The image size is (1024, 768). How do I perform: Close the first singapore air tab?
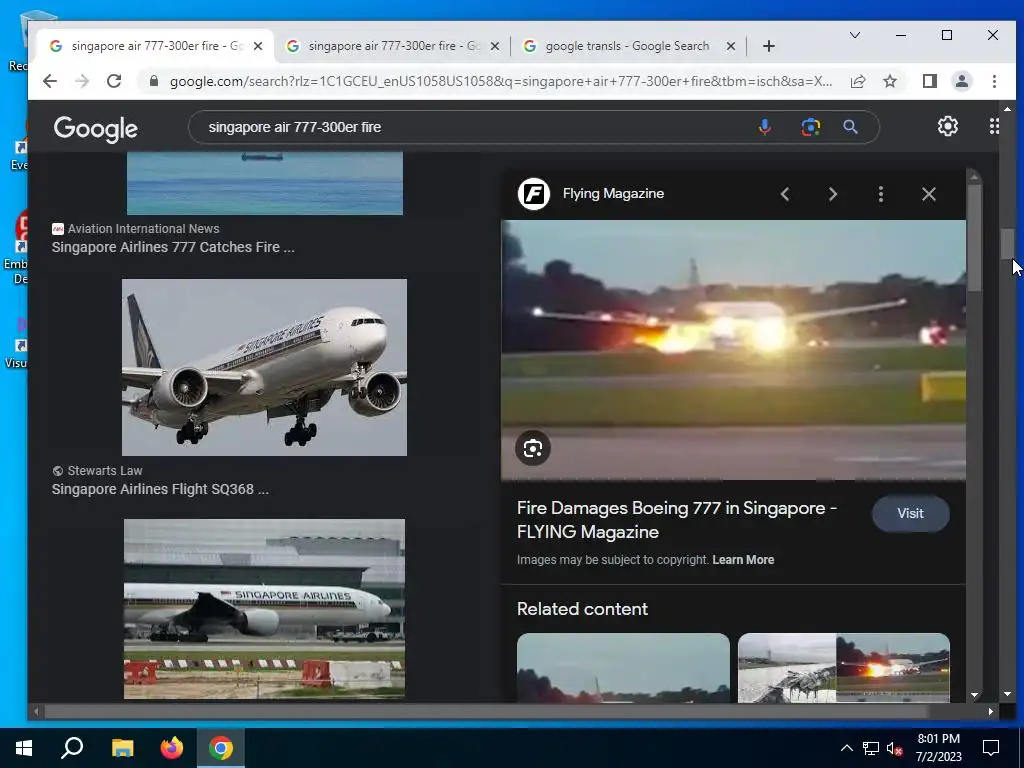(258, 46)
